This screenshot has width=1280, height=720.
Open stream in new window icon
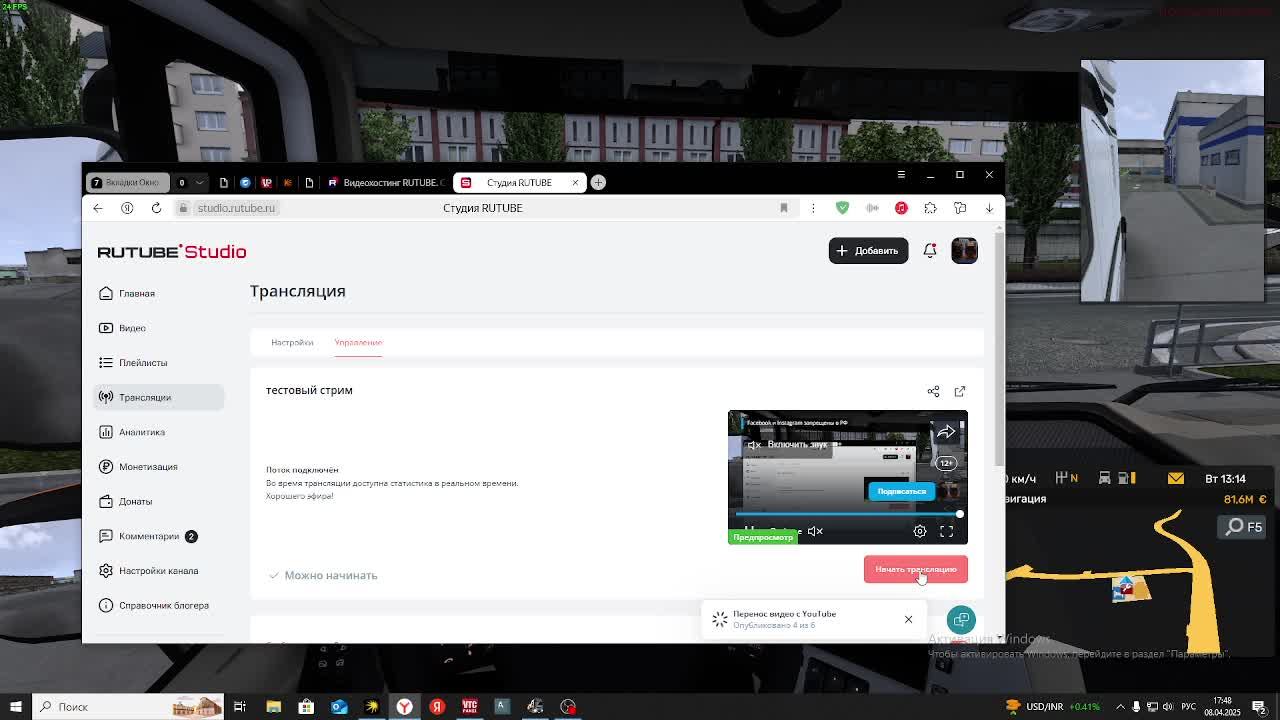[960, 391]
